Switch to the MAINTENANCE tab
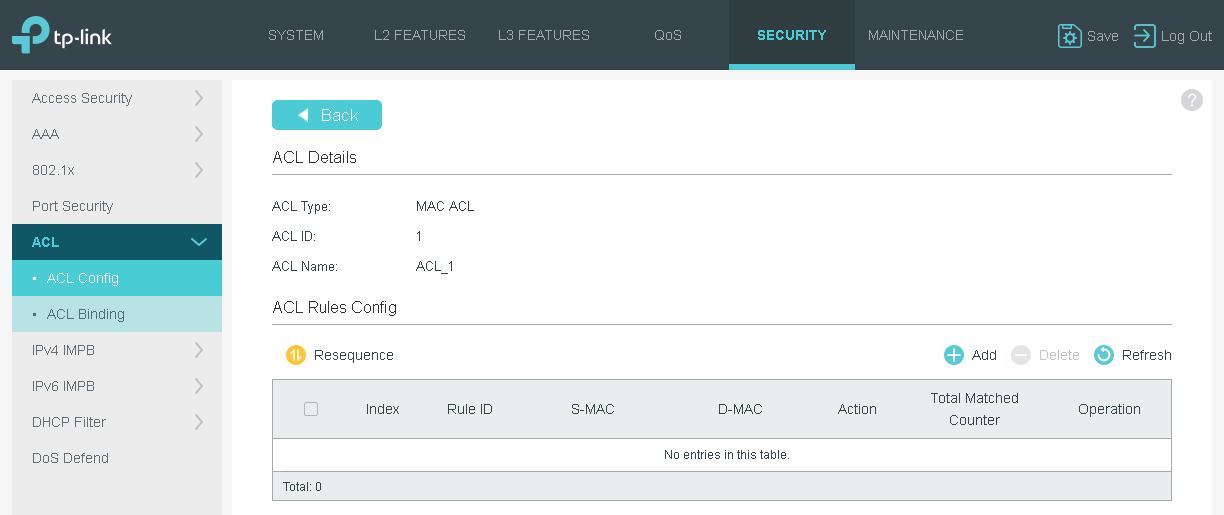 (x=915, y=35)
